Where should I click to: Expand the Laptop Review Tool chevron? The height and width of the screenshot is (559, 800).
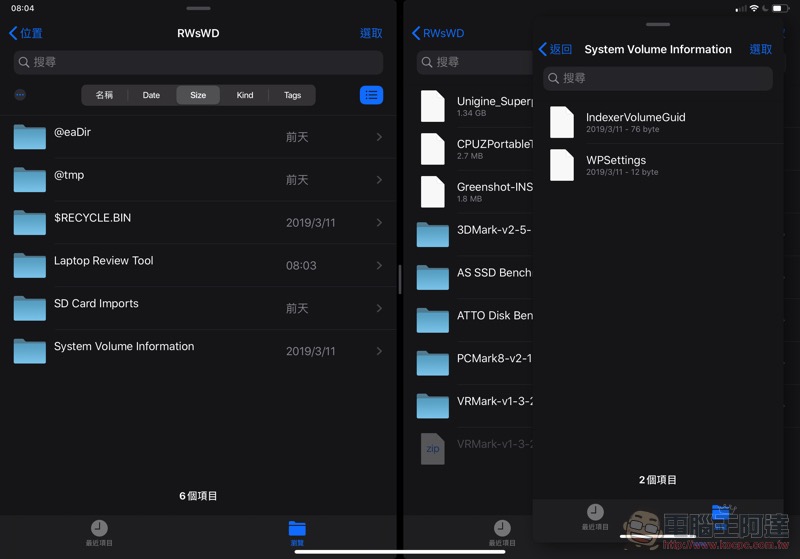(x=379, y=265)
